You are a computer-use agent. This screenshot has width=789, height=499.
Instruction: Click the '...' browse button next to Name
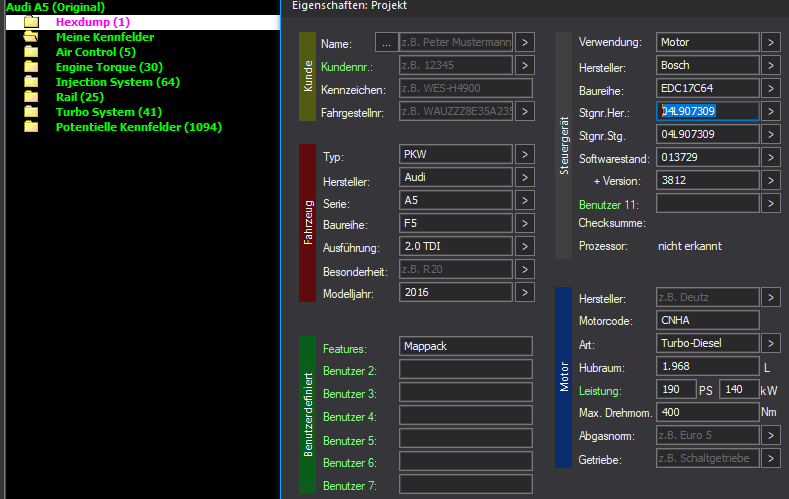coord(386,42)
